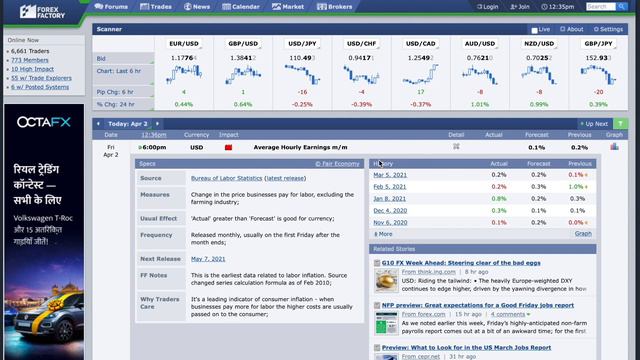
Task: Open the Forums menu
Action: (x=111, y=7)
